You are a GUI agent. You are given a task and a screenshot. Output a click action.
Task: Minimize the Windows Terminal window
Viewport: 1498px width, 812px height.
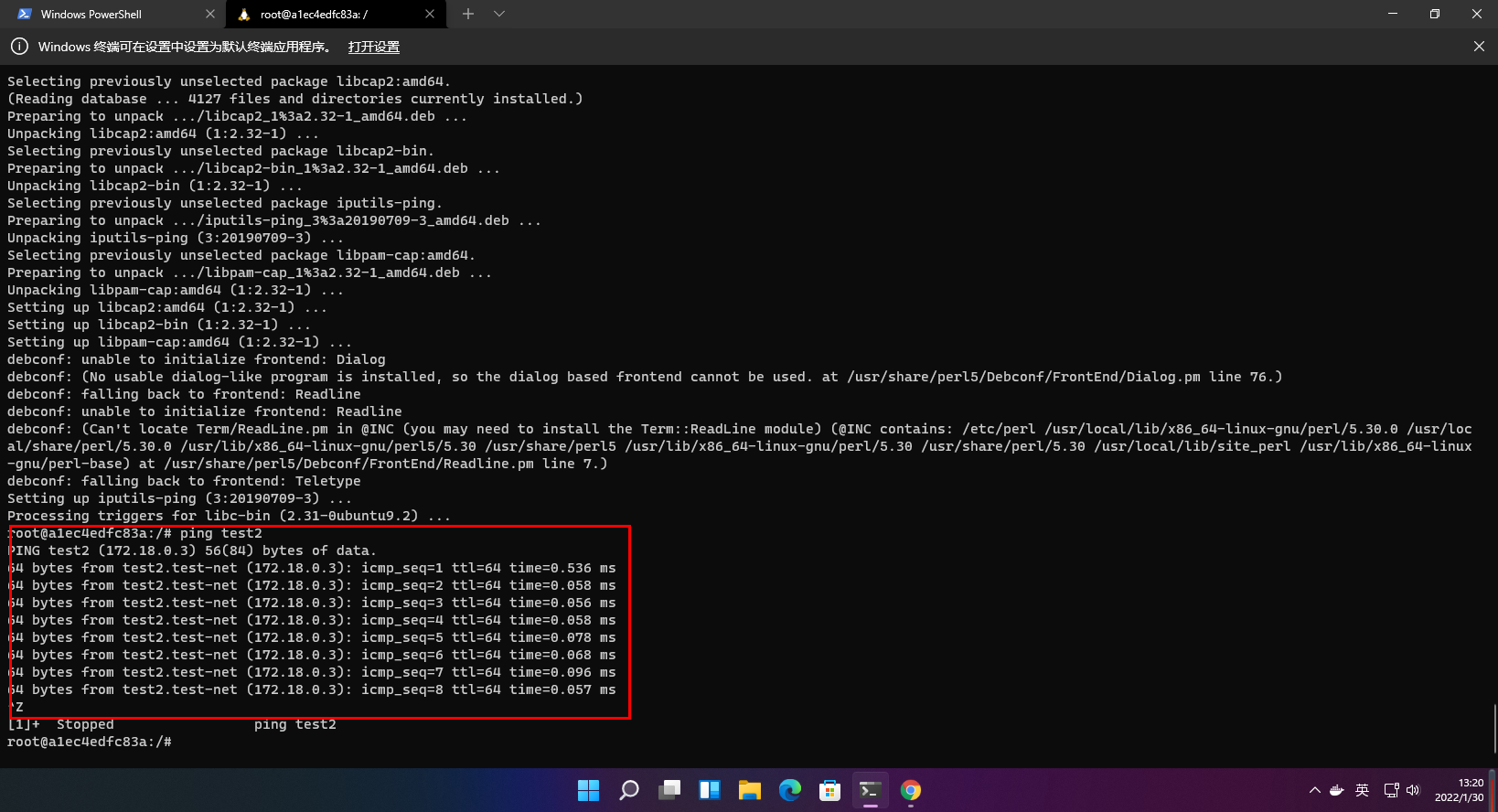tap(1393, 14)
